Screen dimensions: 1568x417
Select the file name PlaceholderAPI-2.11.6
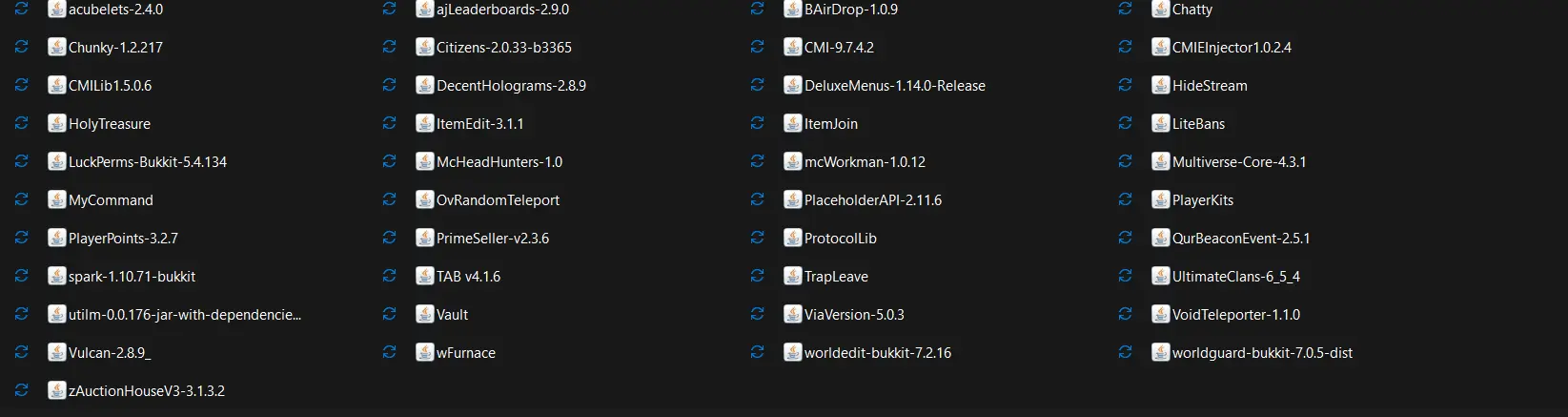873,200
